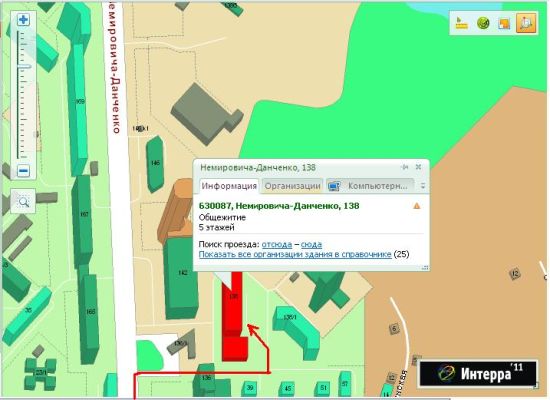Select the ruler distance measurement tool
Viewport: 550px width, 400px height.
tap(462, 23)
